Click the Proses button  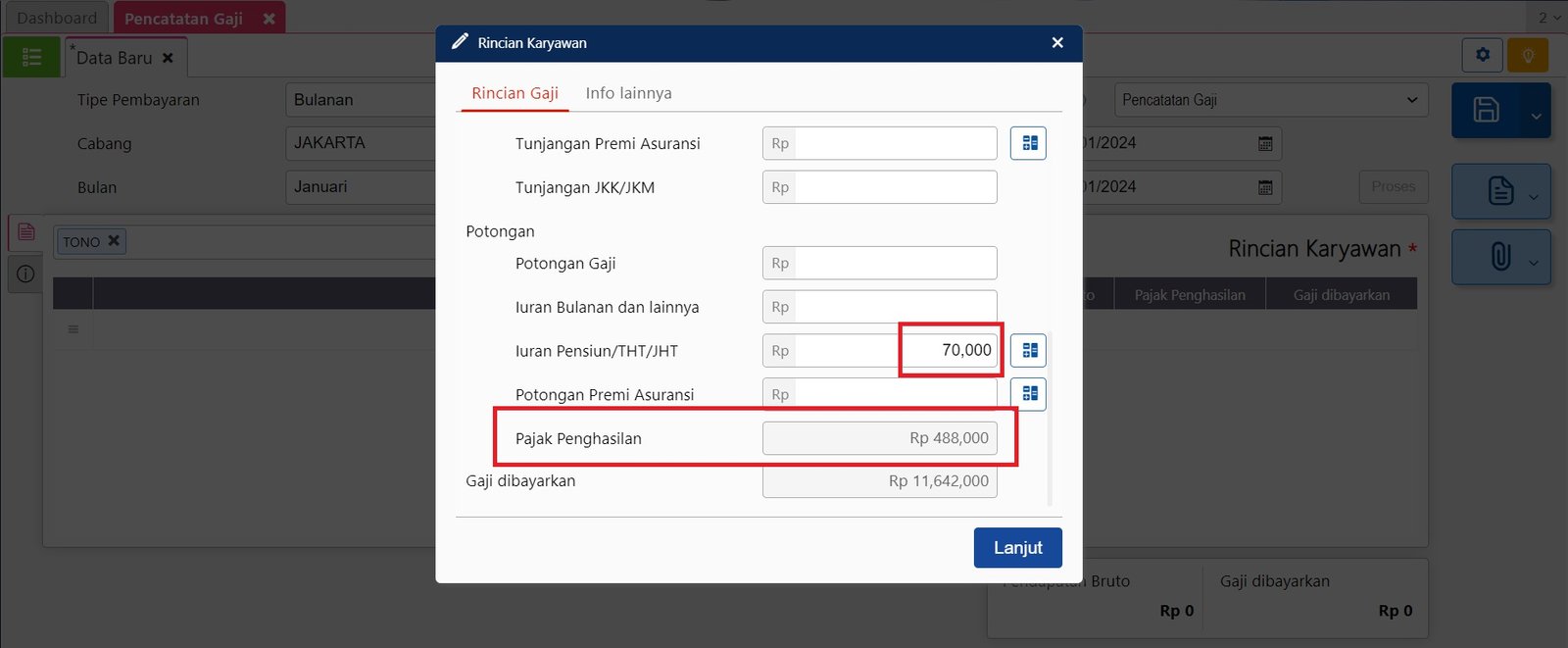[1393, 186]
